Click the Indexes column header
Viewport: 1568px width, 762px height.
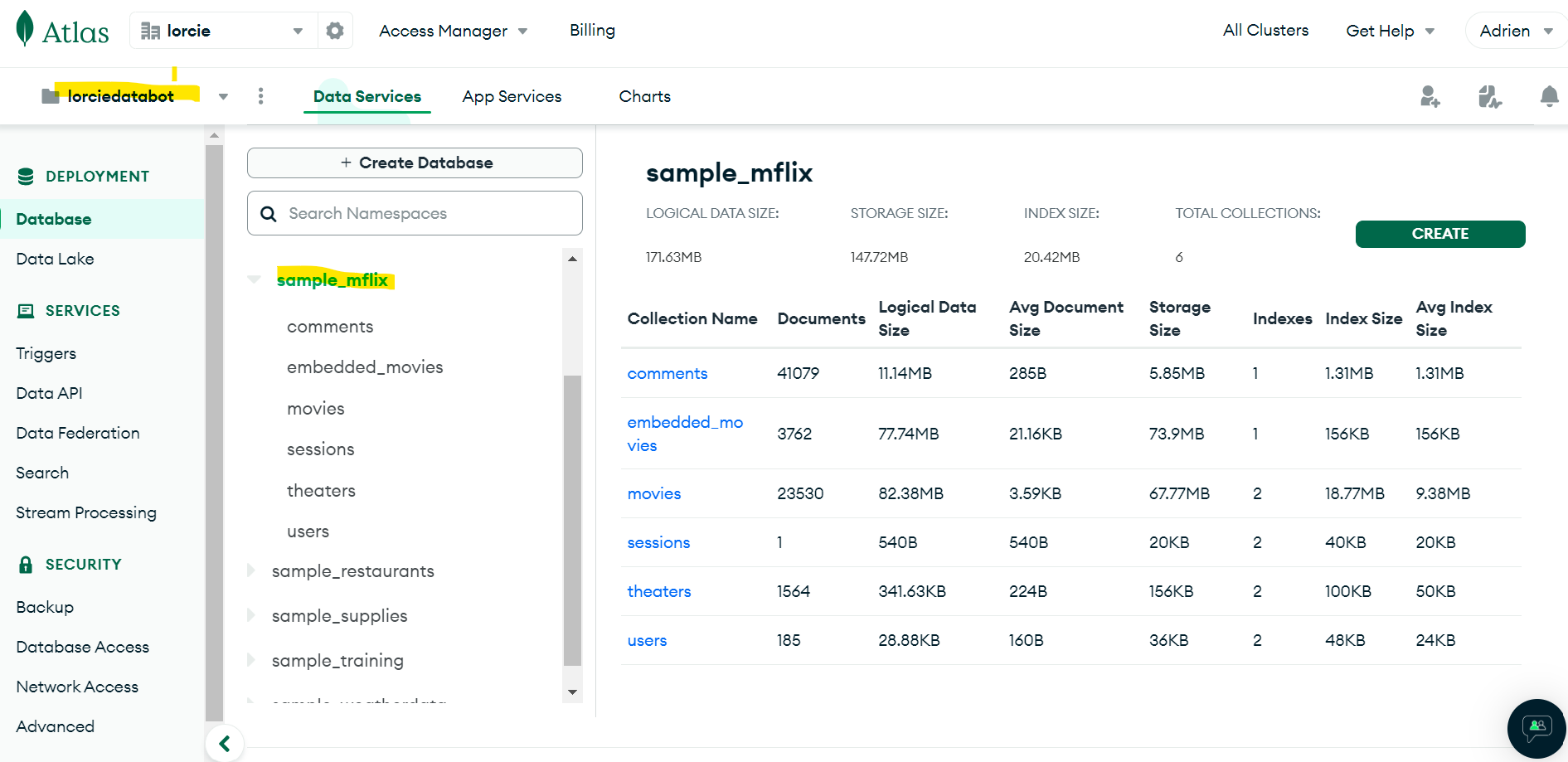(1283, 318)
